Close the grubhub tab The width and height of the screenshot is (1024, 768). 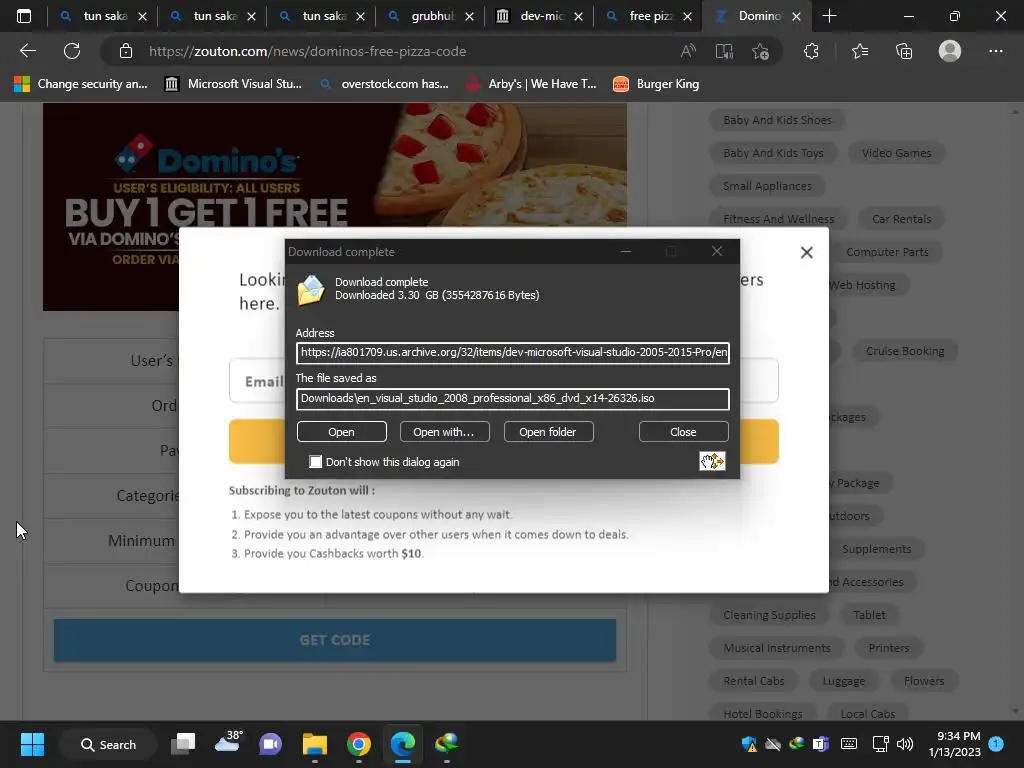(x=470, y=16)
